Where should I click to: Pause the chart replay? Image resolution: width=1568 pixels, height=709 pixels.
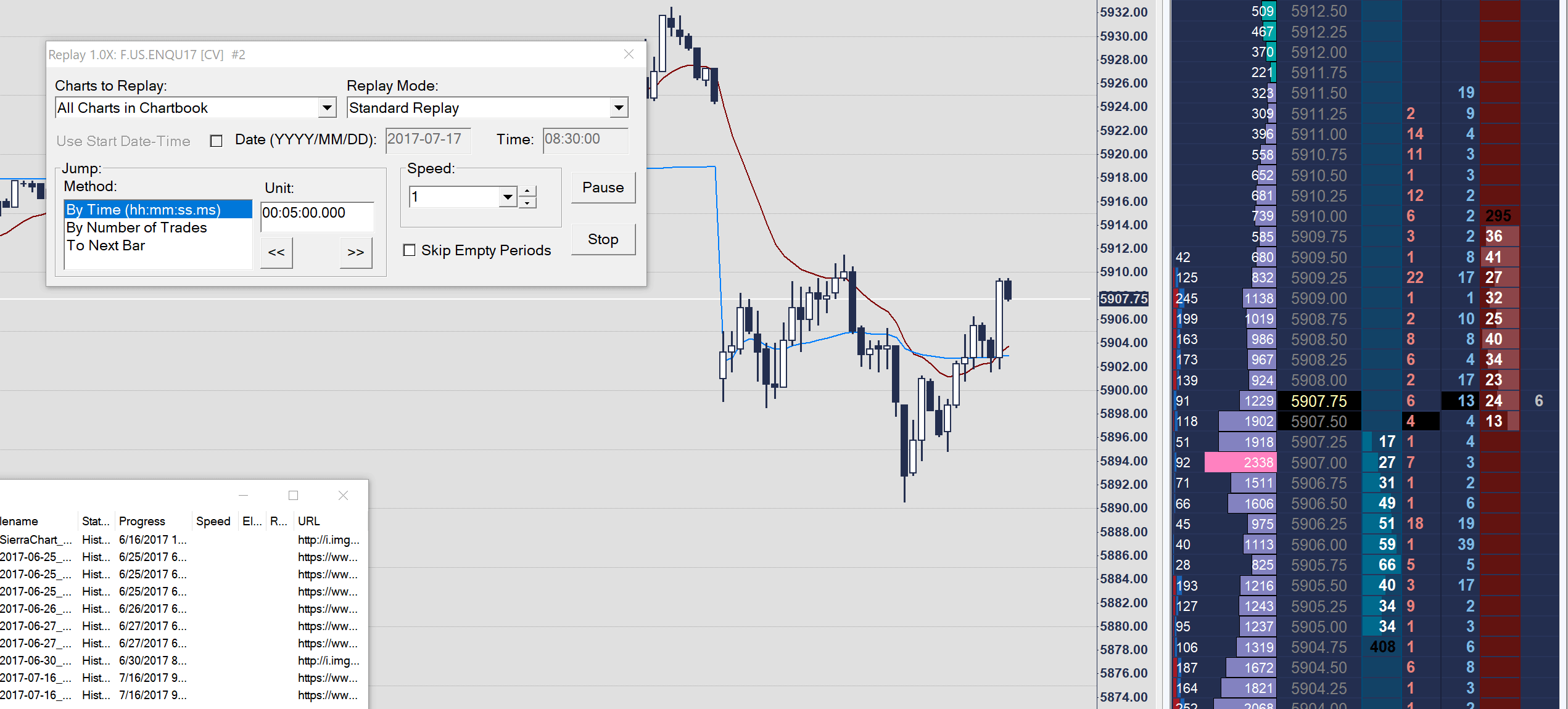point(603,187)
